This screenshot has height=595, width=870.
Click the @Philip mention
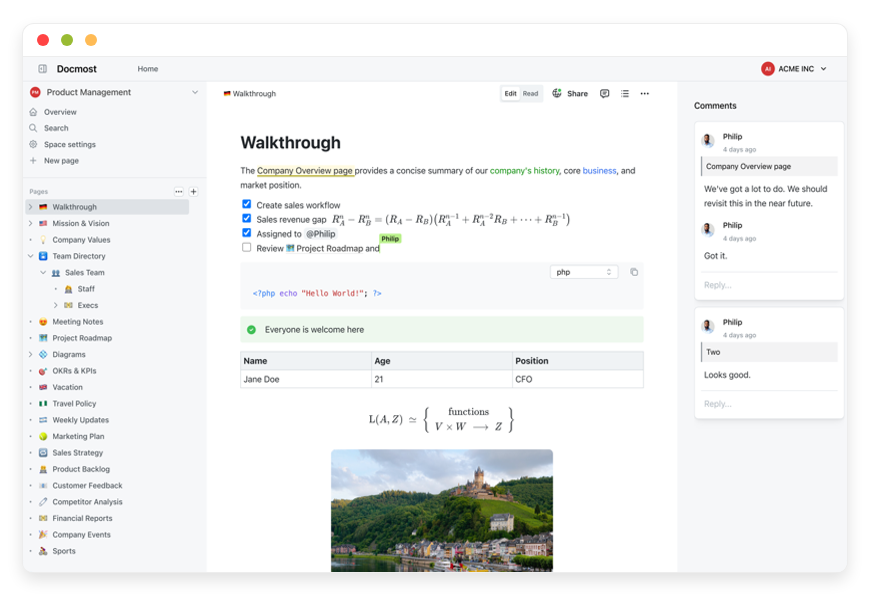click(321, 234)
